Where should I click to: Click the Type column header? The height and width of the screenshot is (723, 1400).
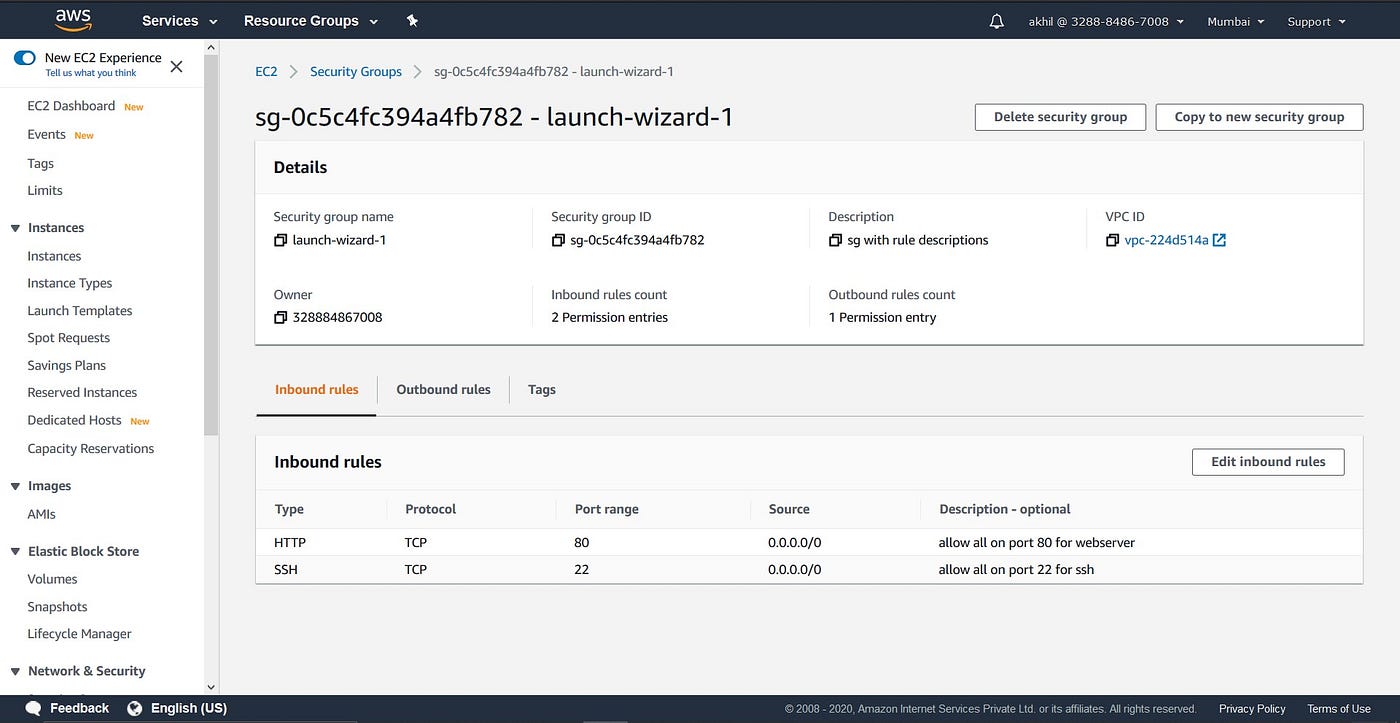[289, 509]
